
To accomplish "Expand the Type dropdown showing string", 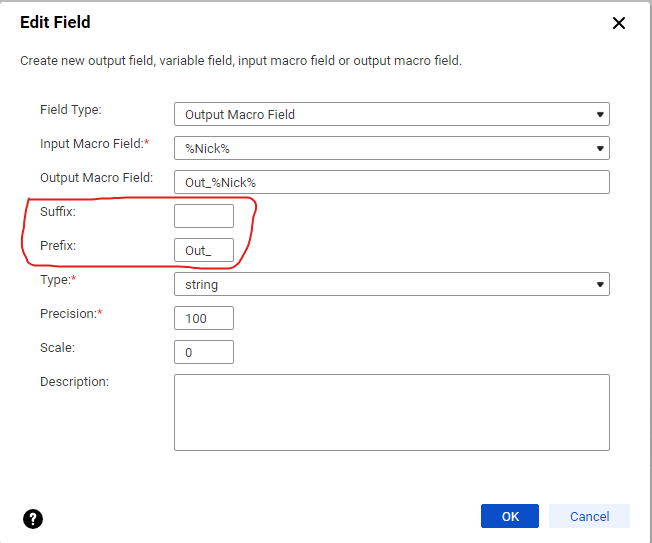I will [391, 284].
